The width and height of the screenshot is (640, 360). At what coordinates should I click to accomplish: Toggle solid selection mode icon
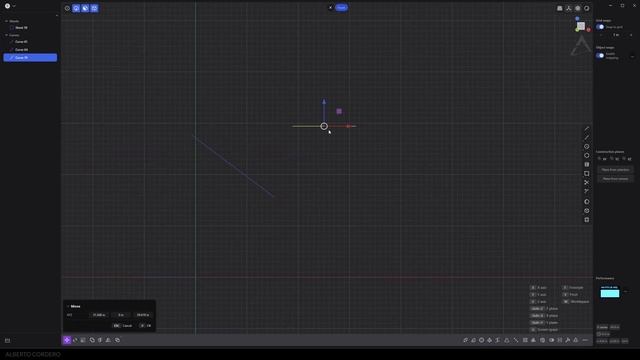[x=94, y=8]
